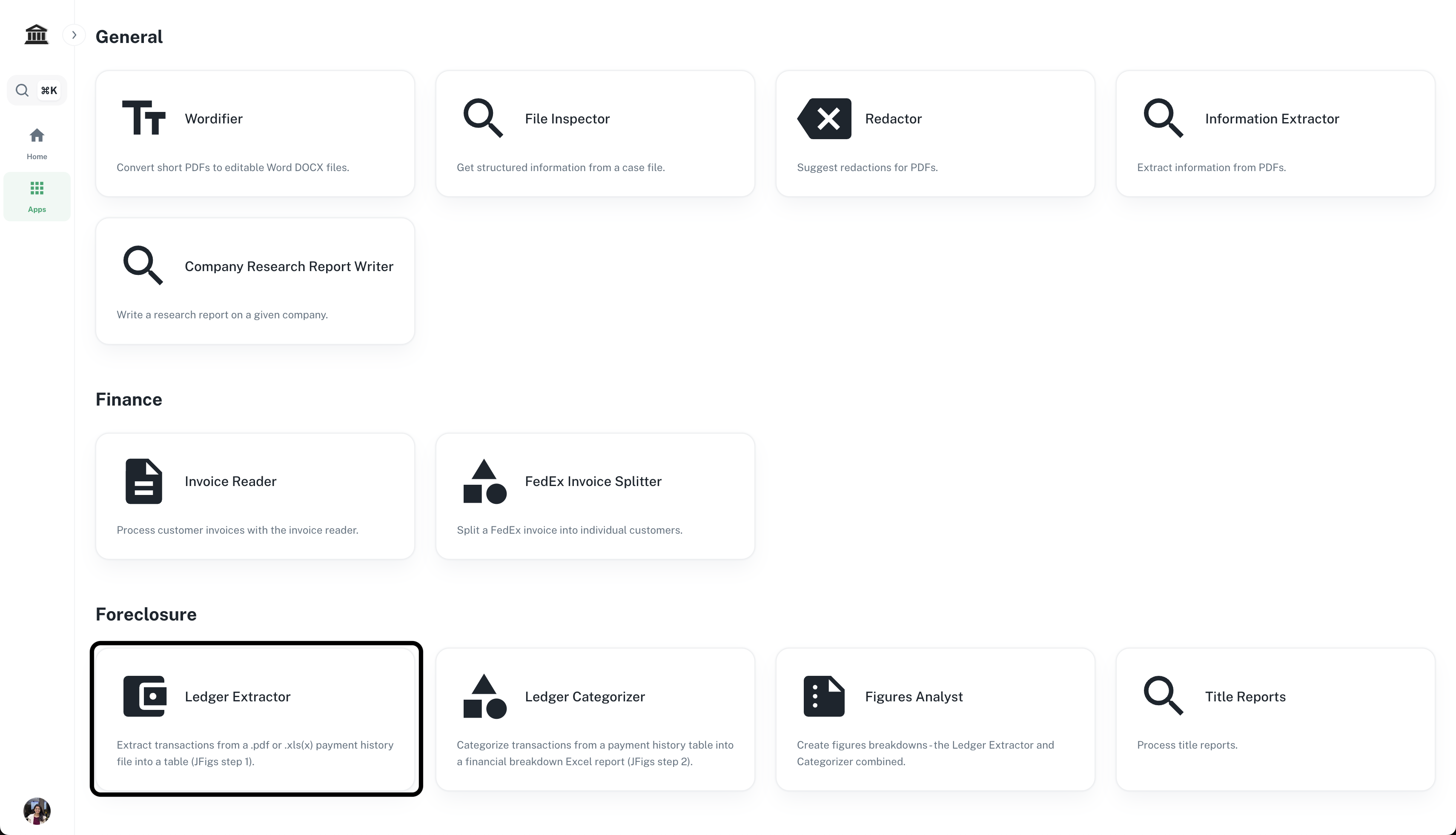1456x835 pixels.
Task: Click the File Inspector magnifier icon
Action: click(x=483, y=118)
